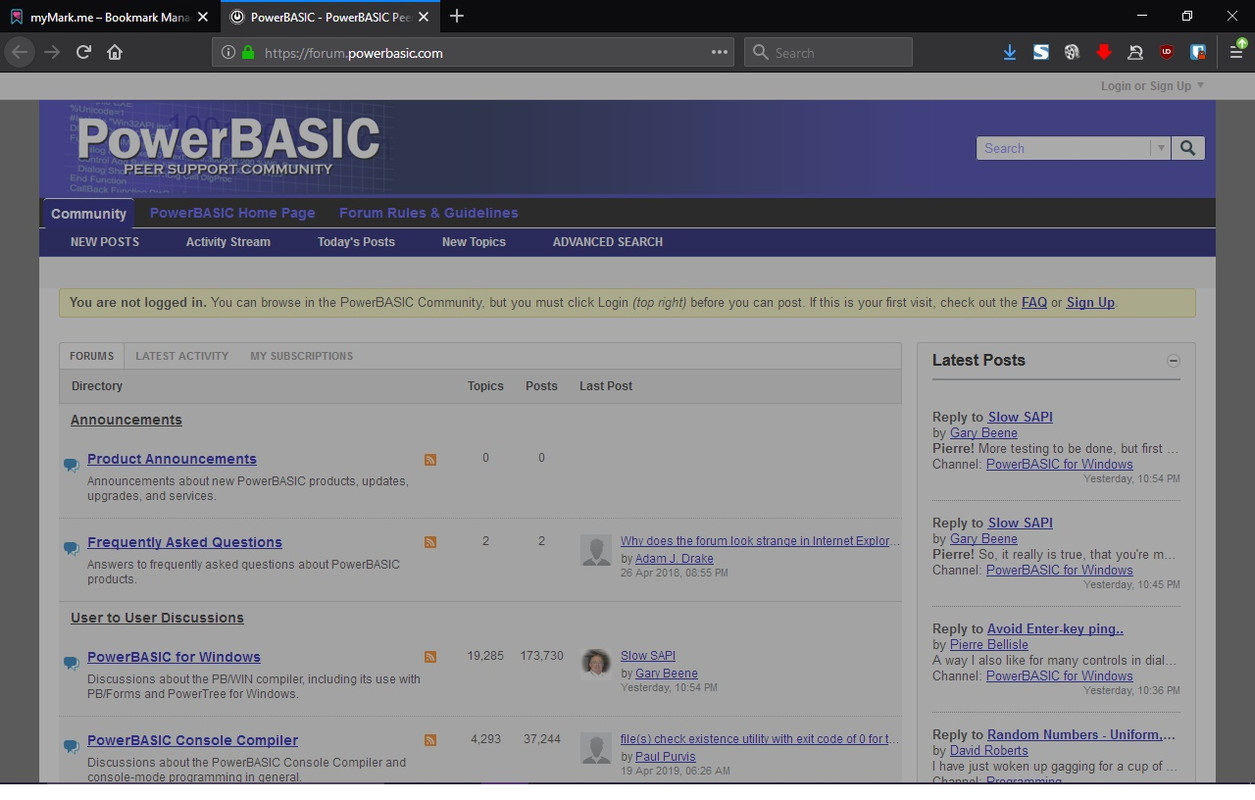Screen dimensions: 1255x800
Task: Click the forum search magnifier button
Action: click(1187, 148)
